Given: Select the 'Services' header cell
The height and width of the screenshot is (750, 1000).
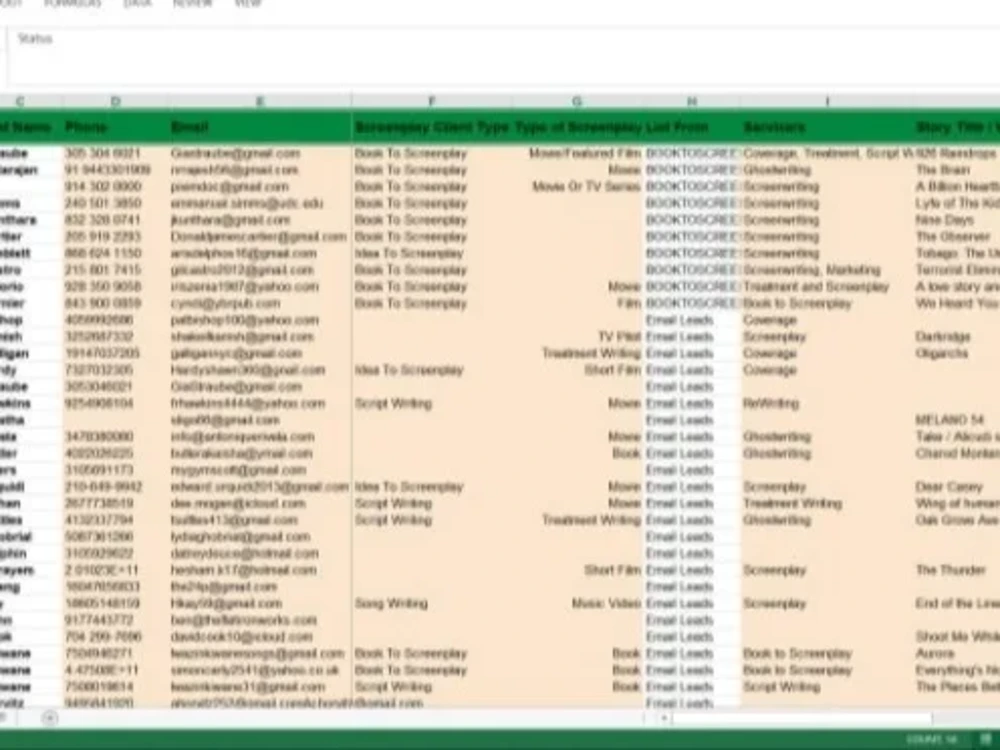Looking at the screenshot, I should (827, 127).
